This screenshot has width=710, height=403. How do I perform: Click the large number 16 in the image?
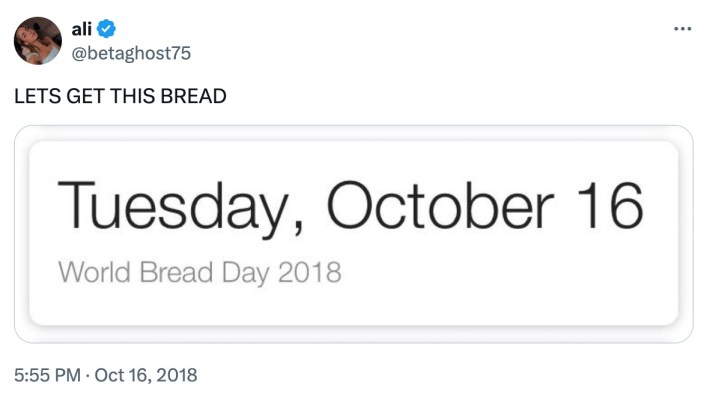[x=609, y=206]
